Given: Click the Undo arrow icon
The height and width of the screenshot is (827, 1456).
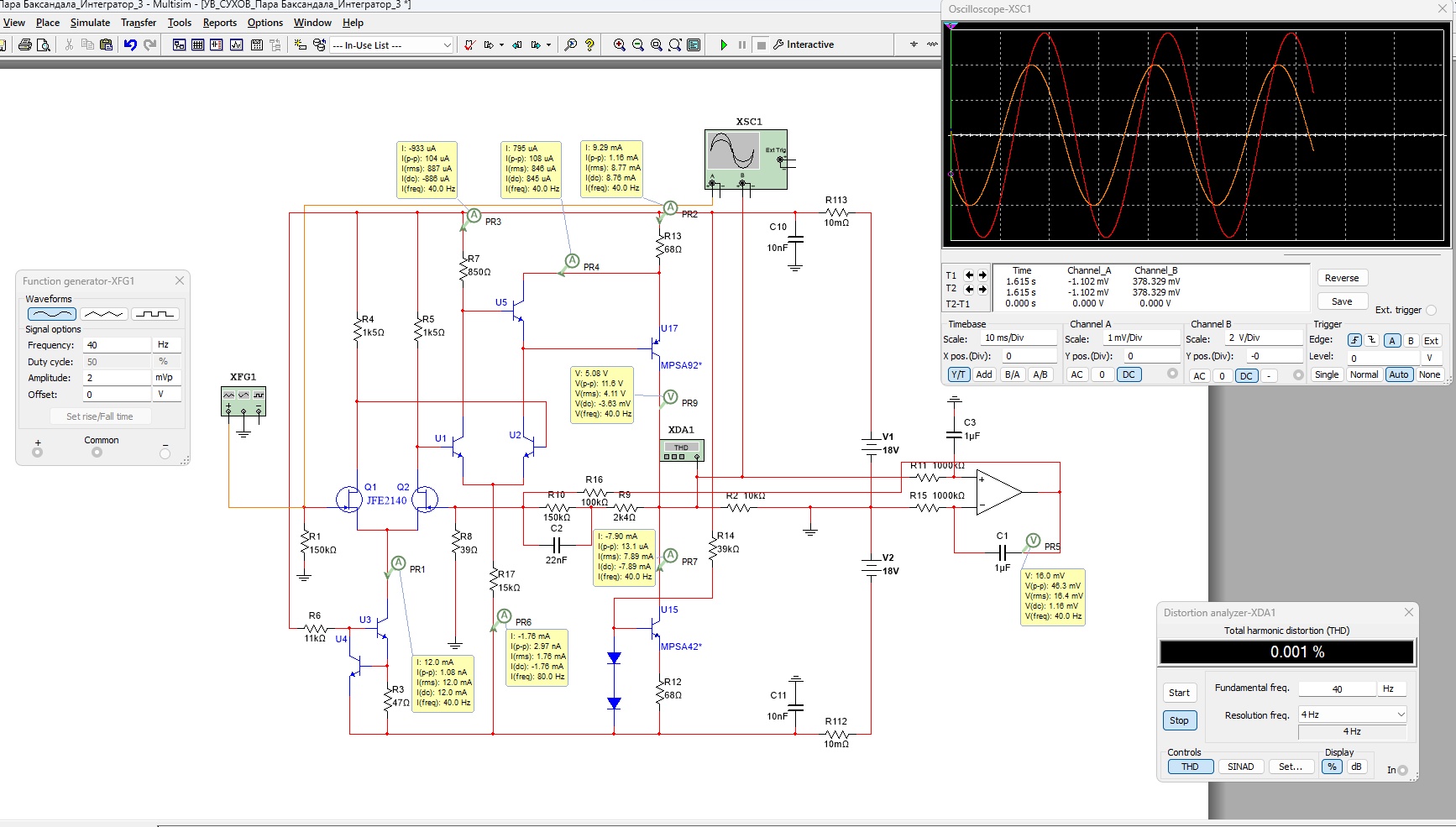Looking at the screenshot, I should click(x=130, y=45).
